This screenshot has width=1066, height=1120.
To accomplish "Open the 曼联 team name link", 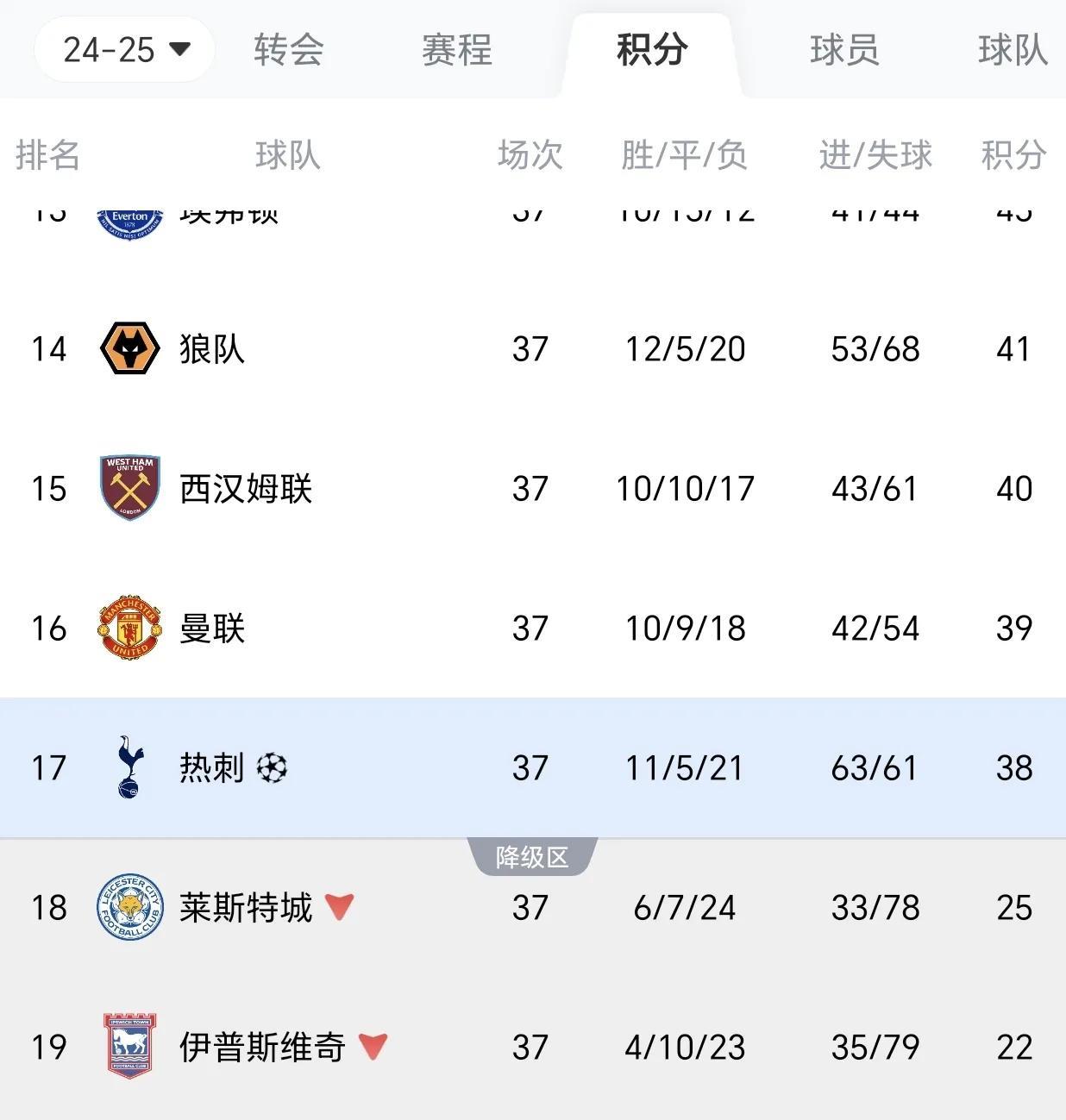I will [x=212, y=629].
